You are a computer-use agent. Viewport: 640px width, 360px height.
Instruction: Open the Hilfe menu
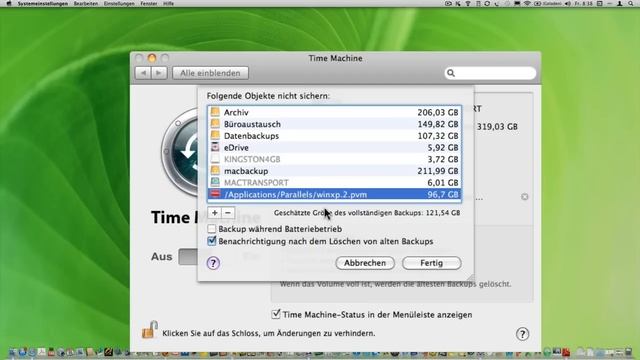[x=168, y=3]
